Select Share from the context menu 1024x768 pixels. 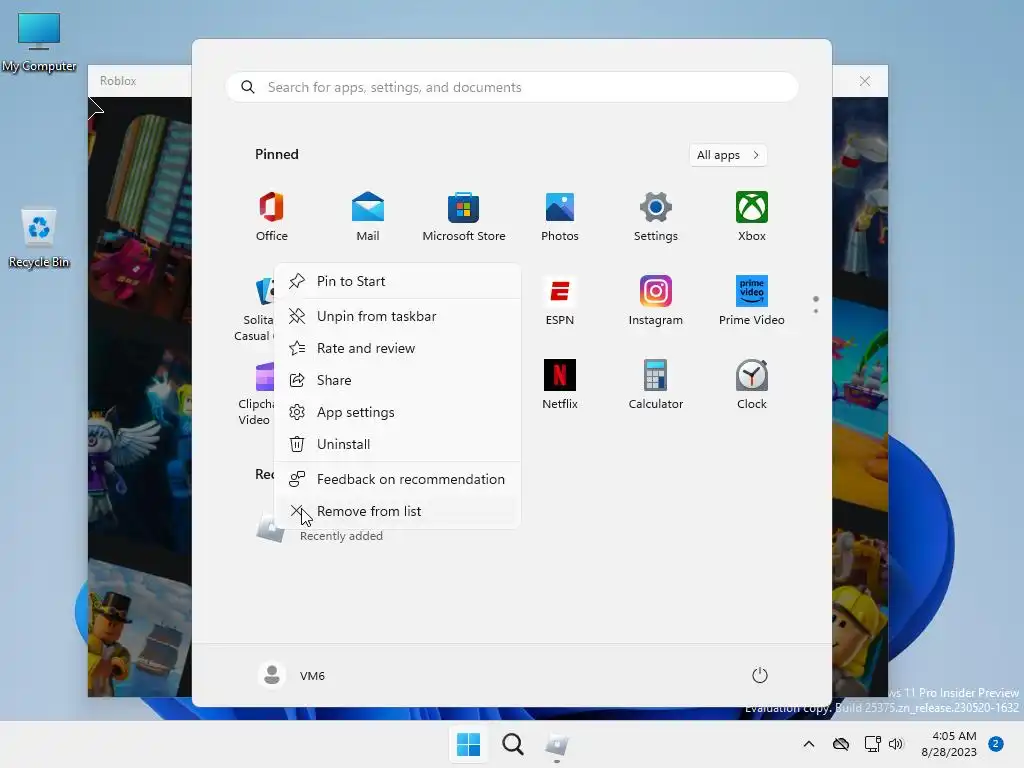398,380
